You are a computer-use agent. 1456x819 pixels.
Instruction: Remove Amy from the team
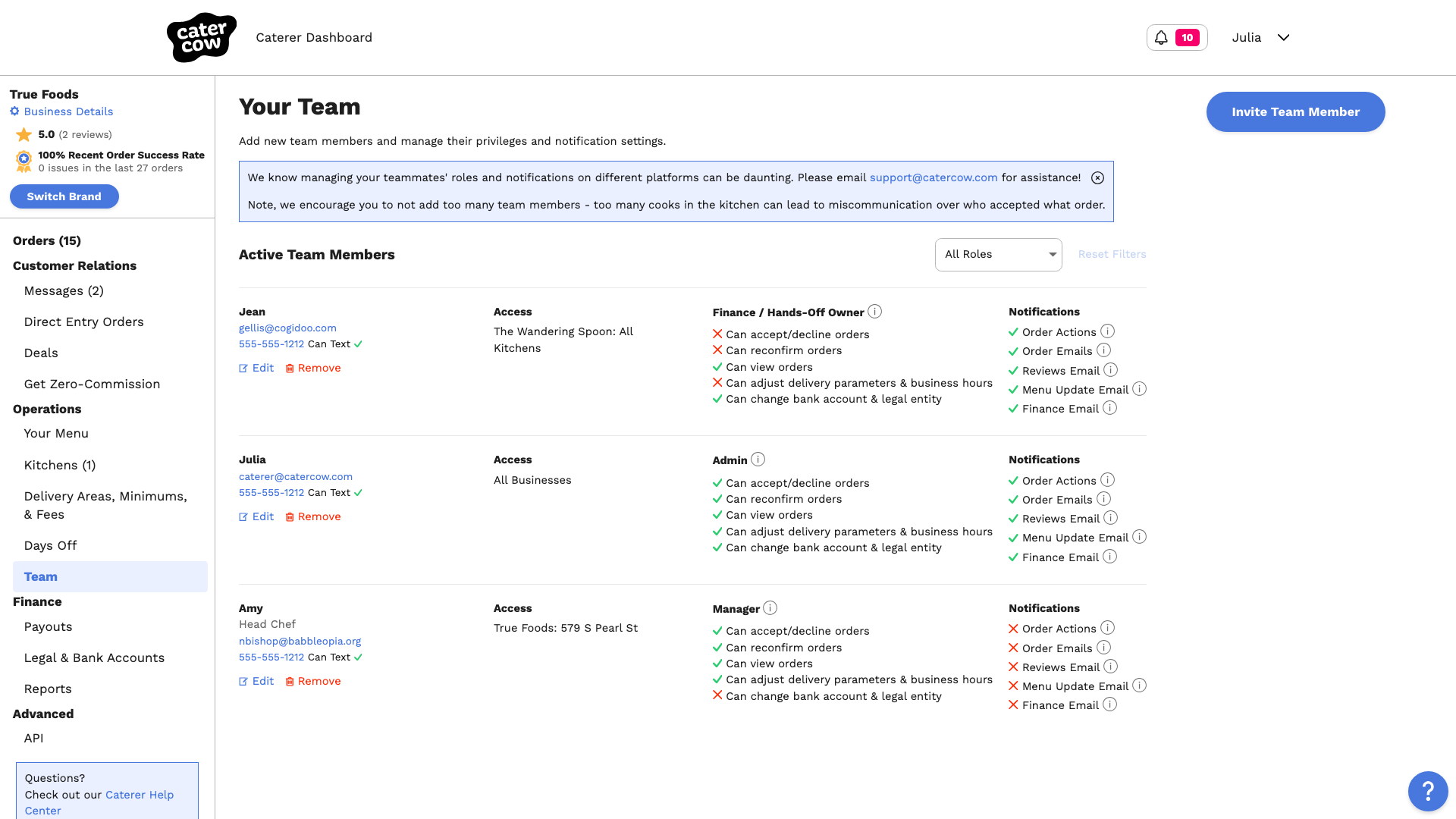(x=313, y=681)
